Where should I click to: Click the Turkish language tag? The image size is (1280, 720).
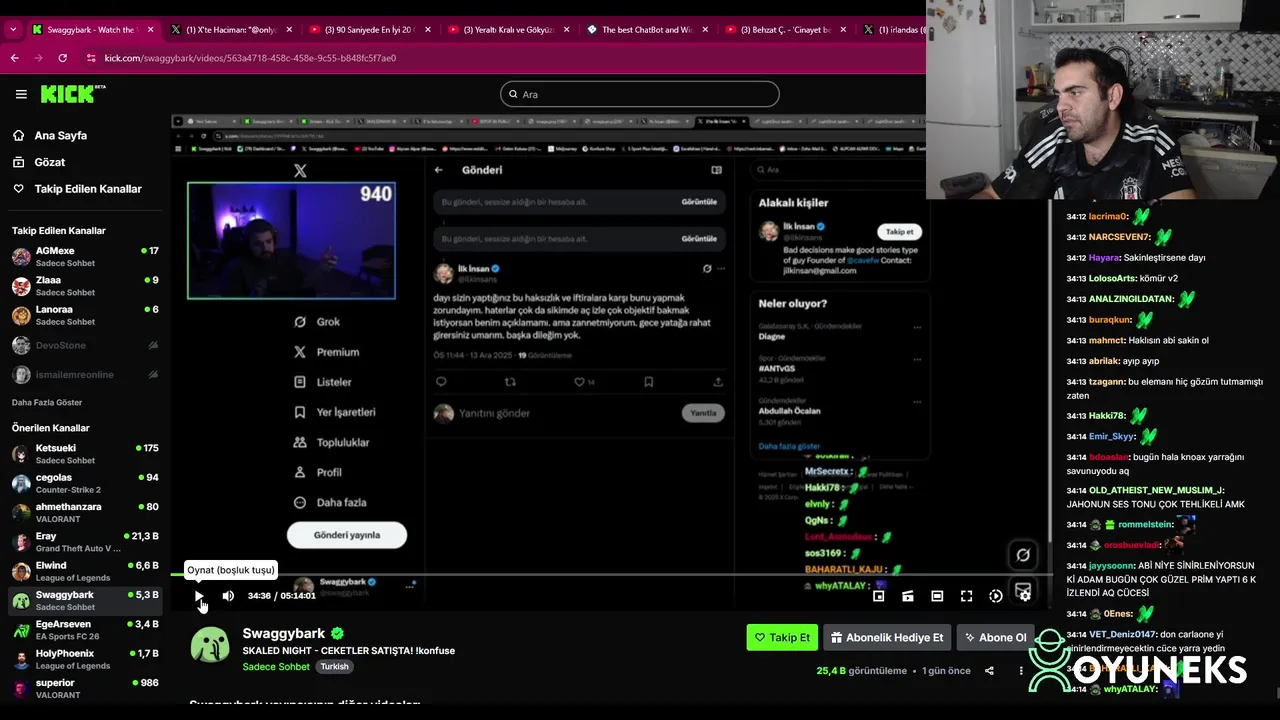[x=335, y=666]
